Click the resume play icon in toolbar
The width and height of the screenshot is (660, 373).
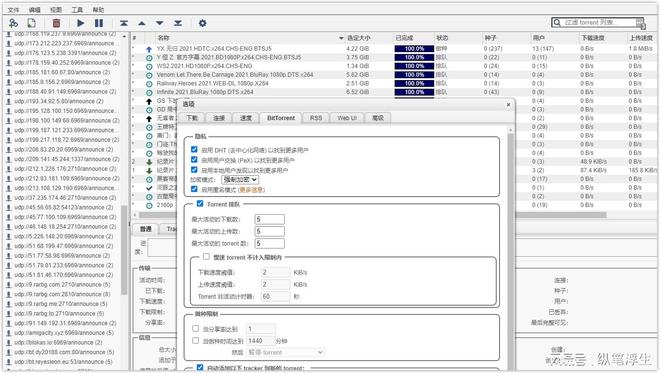(x=80, y=23)
